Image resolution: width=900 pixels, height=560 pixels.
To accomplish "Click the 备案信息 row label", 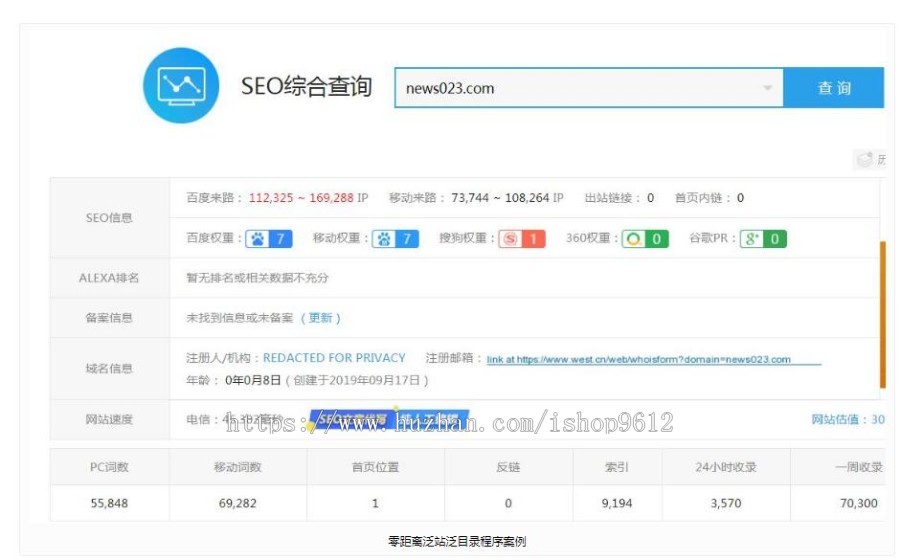I will coord(109,318).
